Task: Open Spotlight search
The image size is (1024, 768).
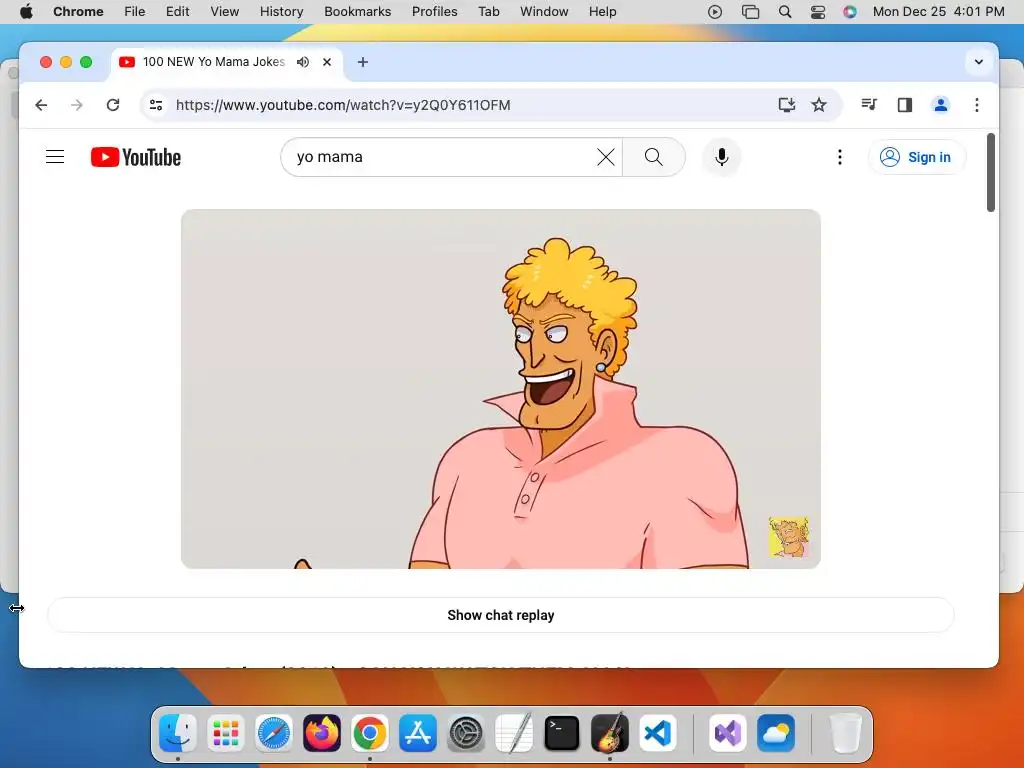Action: pos(785,12)
